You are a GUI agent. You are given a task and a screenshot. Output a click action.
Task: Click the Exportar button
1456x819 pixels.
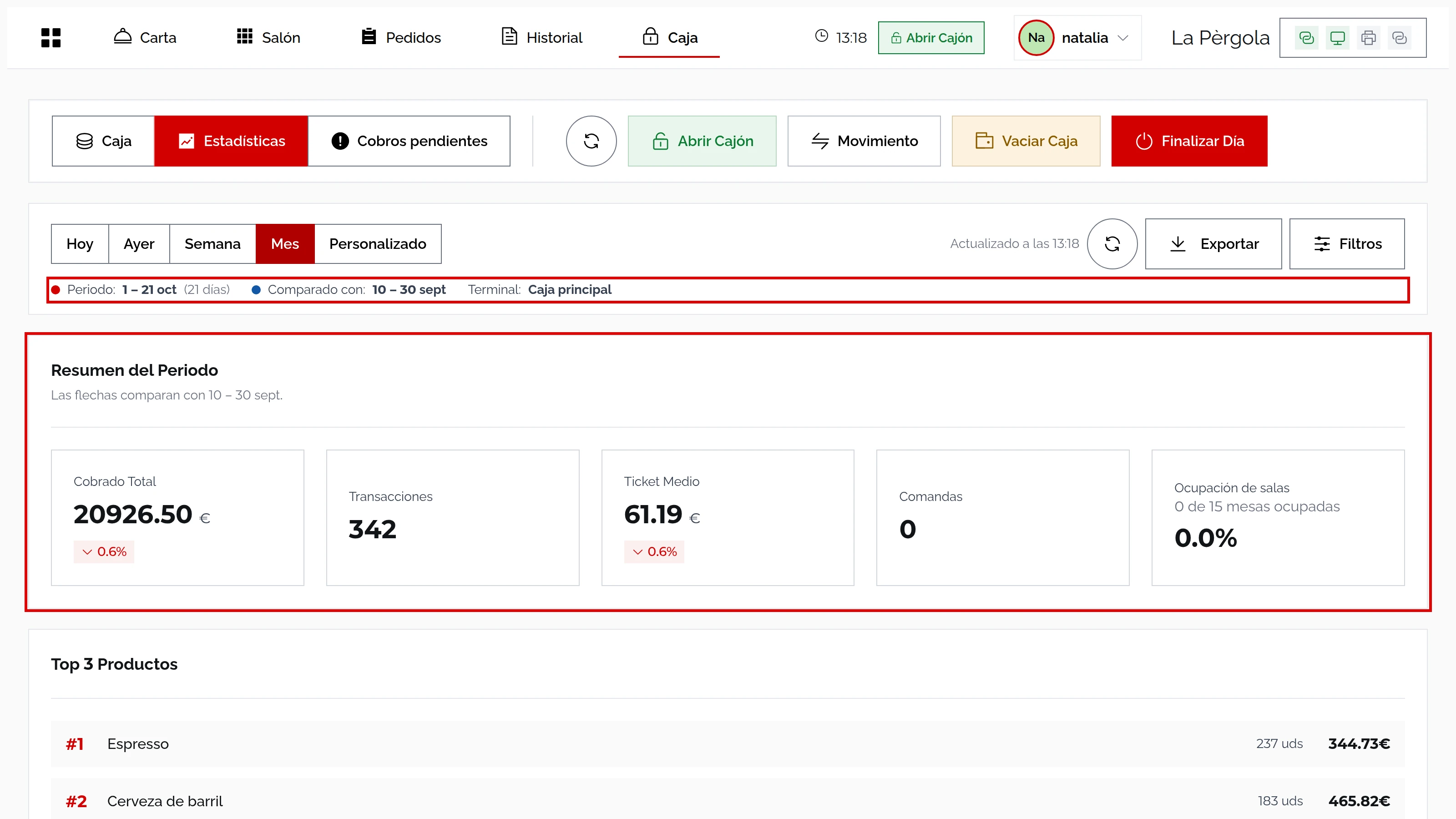(x=1213, y=243)
